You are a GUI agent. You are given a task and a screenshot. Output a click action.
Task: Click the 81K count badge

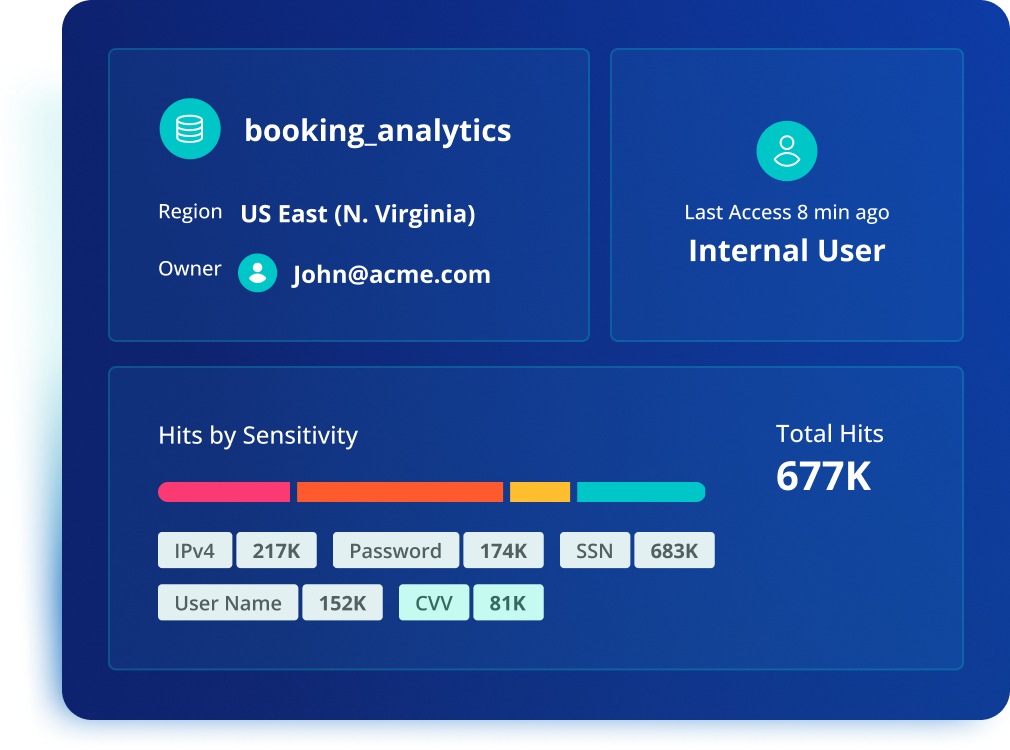(508, 602)
